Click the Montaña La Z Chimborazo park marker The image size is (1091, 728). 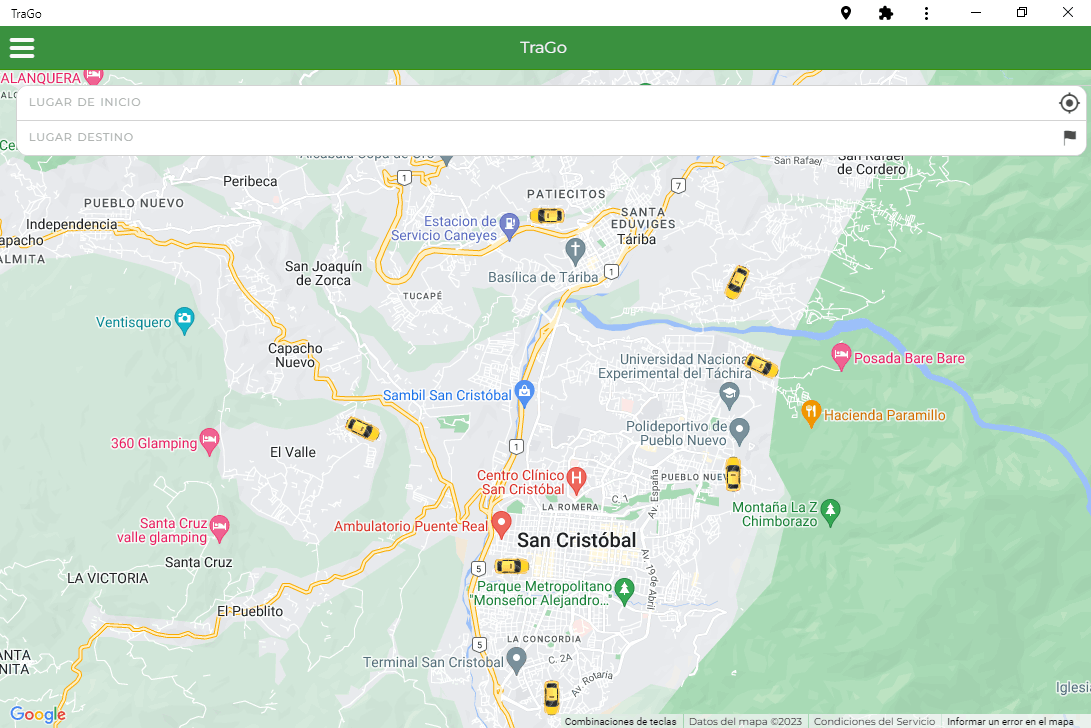click(830, 511)
